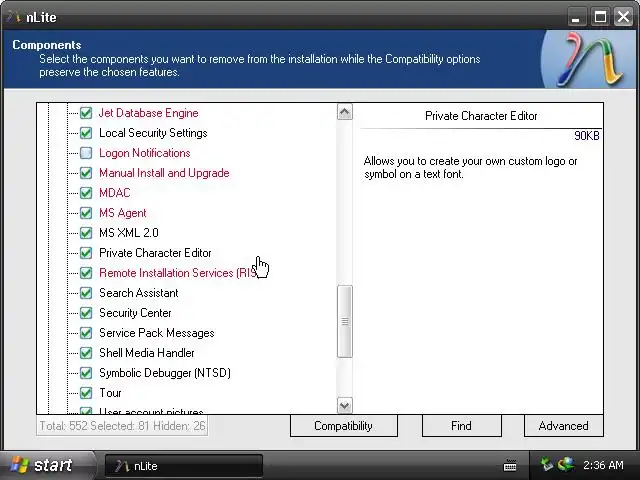Viewport: 640px width, 480px height.
Task: Uncheck the Service Pack Messages checkbox
Action: [x=86, y=333]
